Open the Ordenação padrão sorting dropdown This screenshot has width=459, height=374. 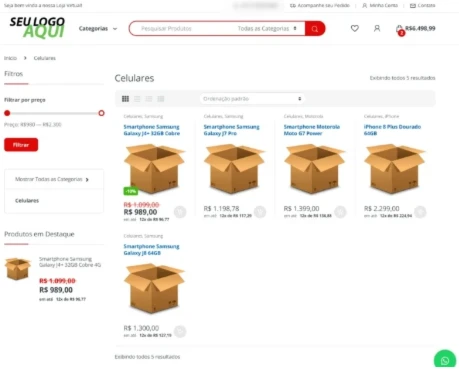coord(252,99)
